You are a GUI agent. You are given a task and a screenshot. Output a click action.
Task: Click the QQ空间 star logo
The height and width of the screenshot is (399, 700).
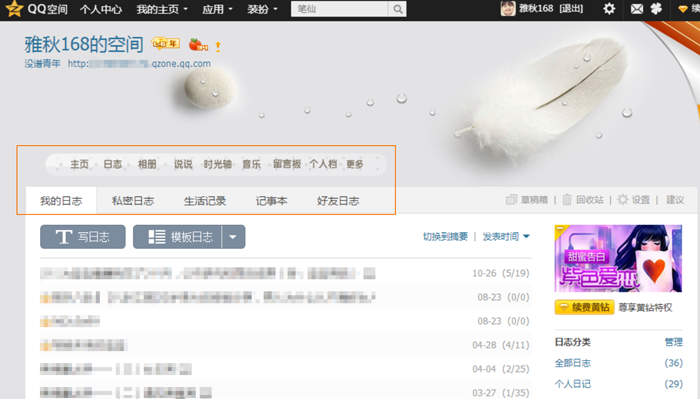coord(13,8)
